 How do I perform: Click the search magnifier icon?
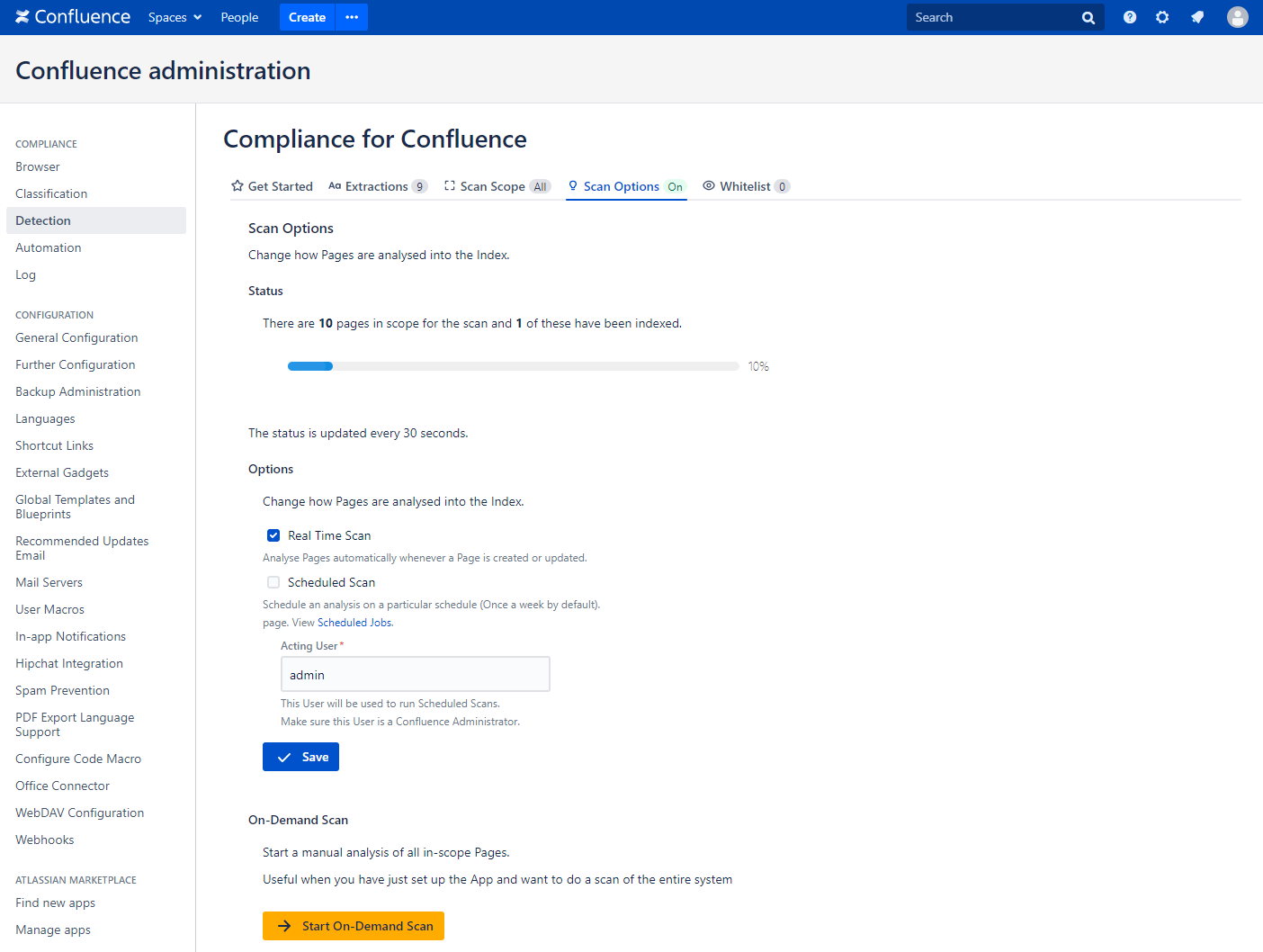click(x=1088, y=18)
